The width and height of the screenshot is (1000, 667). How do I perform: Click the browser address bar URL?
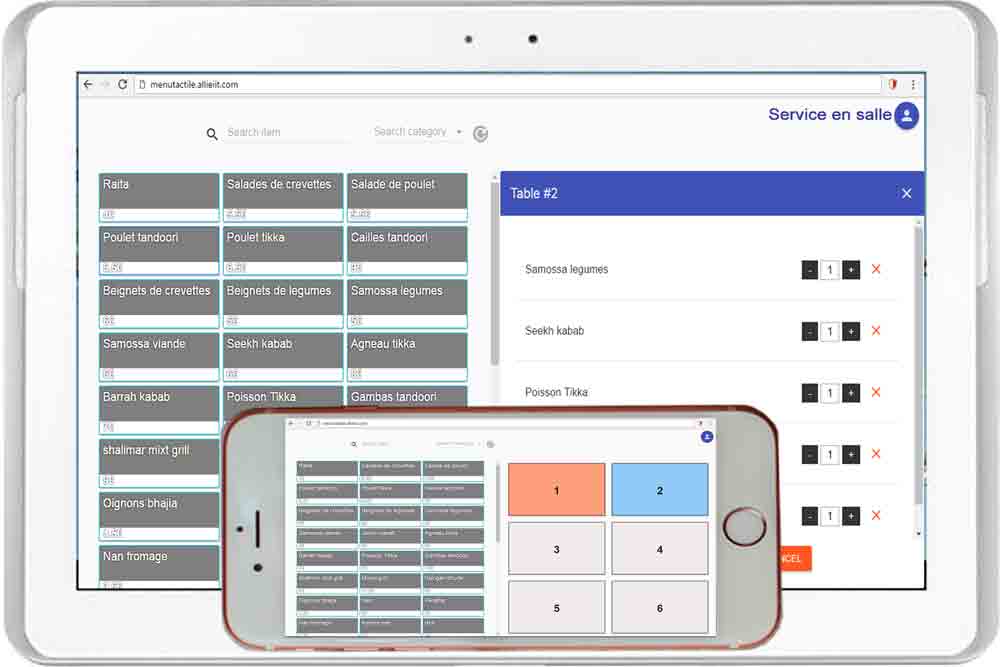[194, 85]
